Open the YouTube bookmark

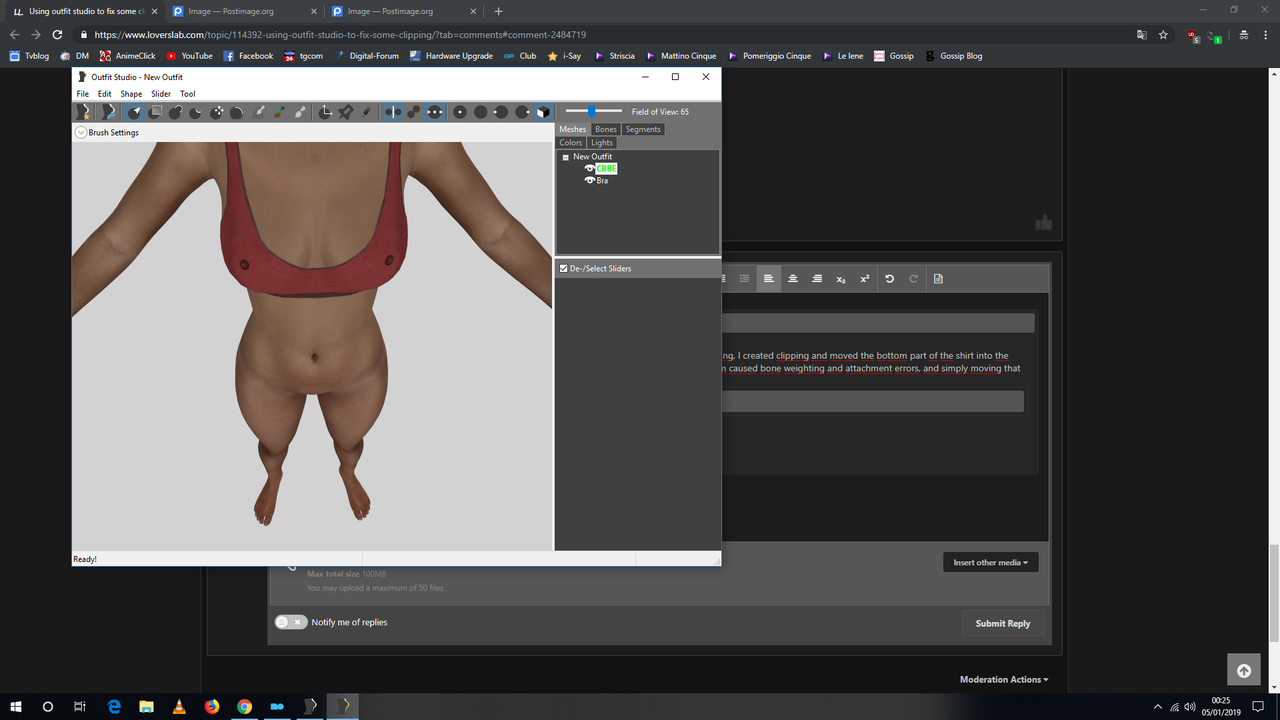click(x=189, y=56)
